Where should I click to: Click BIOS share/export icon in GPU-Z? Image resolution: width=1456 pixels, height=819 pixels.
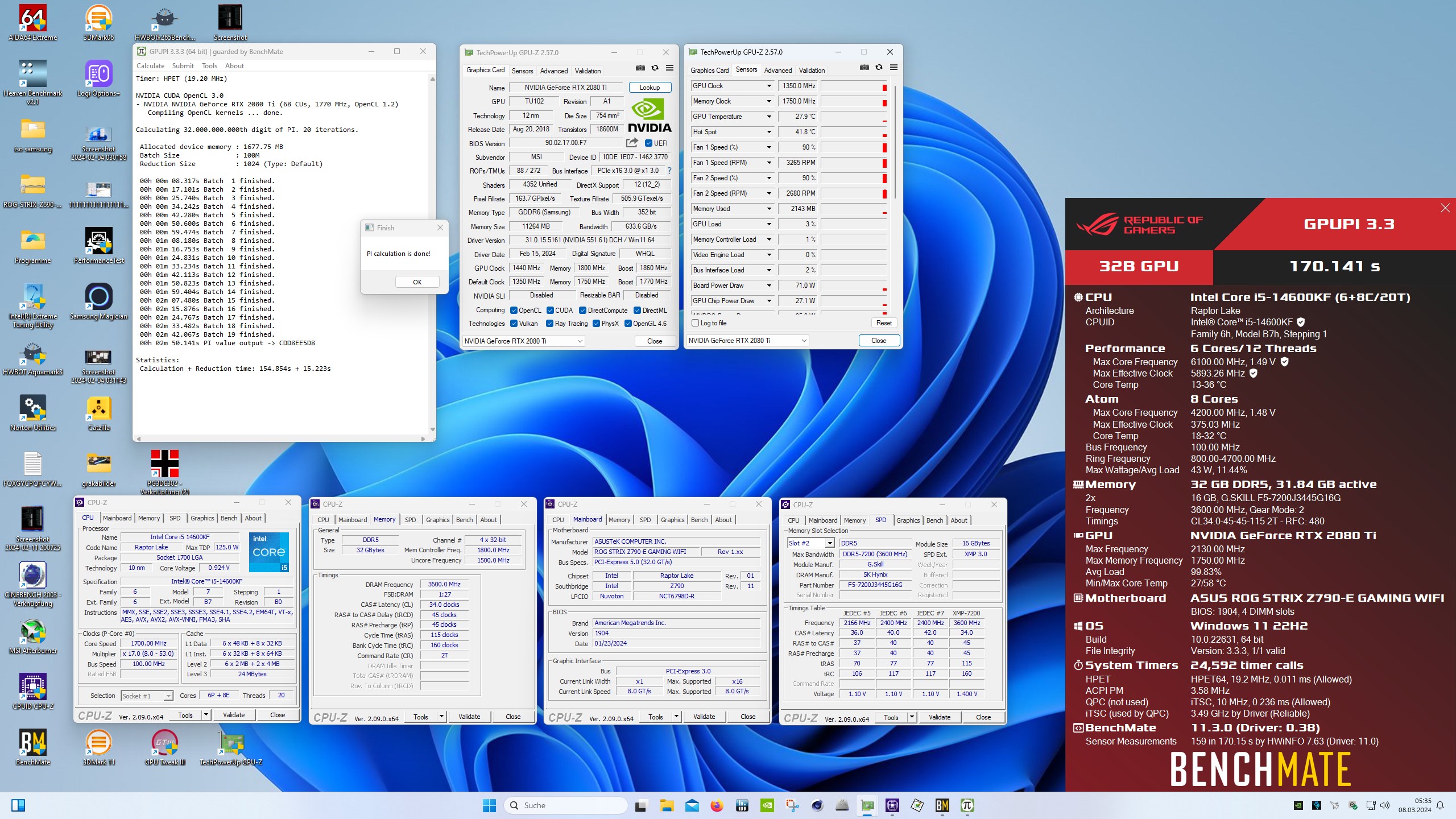click(x=631, y=143)
